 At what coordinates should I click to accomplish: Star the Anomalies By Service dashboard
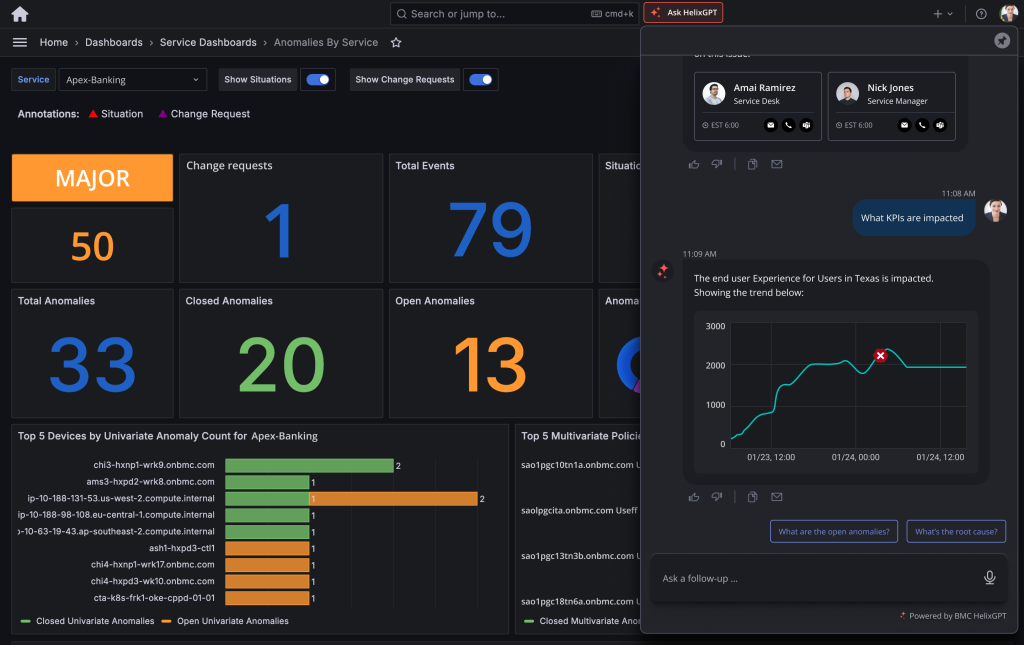[396, 42]
